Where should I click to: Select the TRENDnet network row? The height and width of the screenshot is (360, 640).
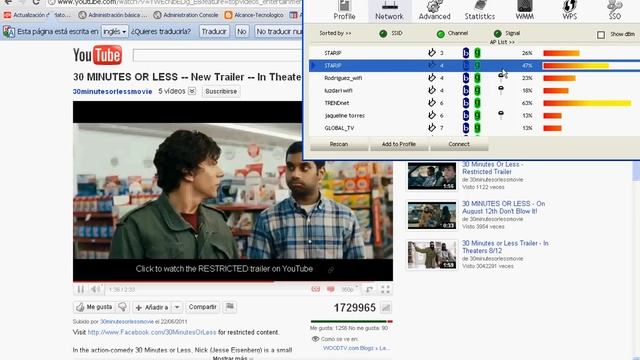click(473, 103)
